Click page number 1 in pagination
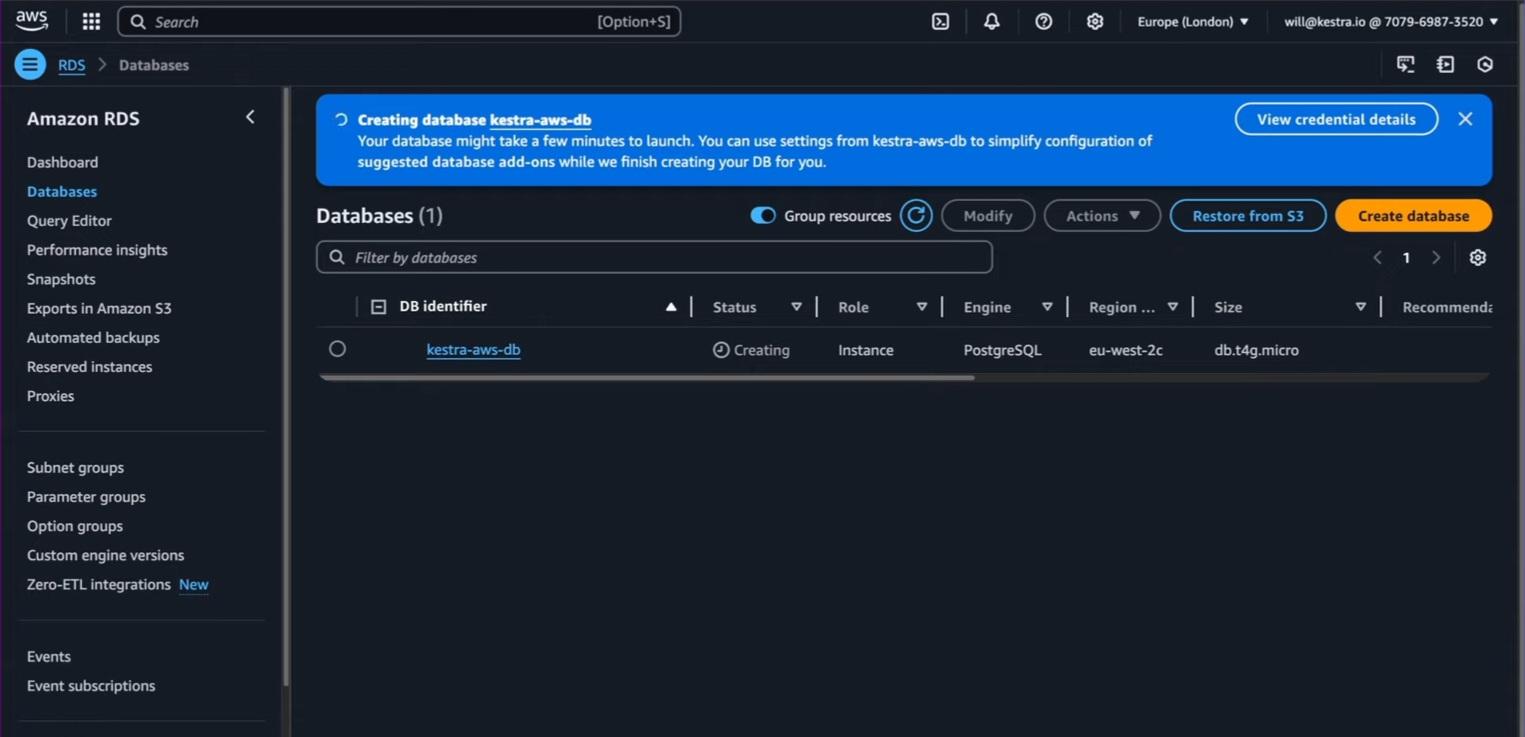This screenshot has width=1525, height=737. tap(1406, 257)
